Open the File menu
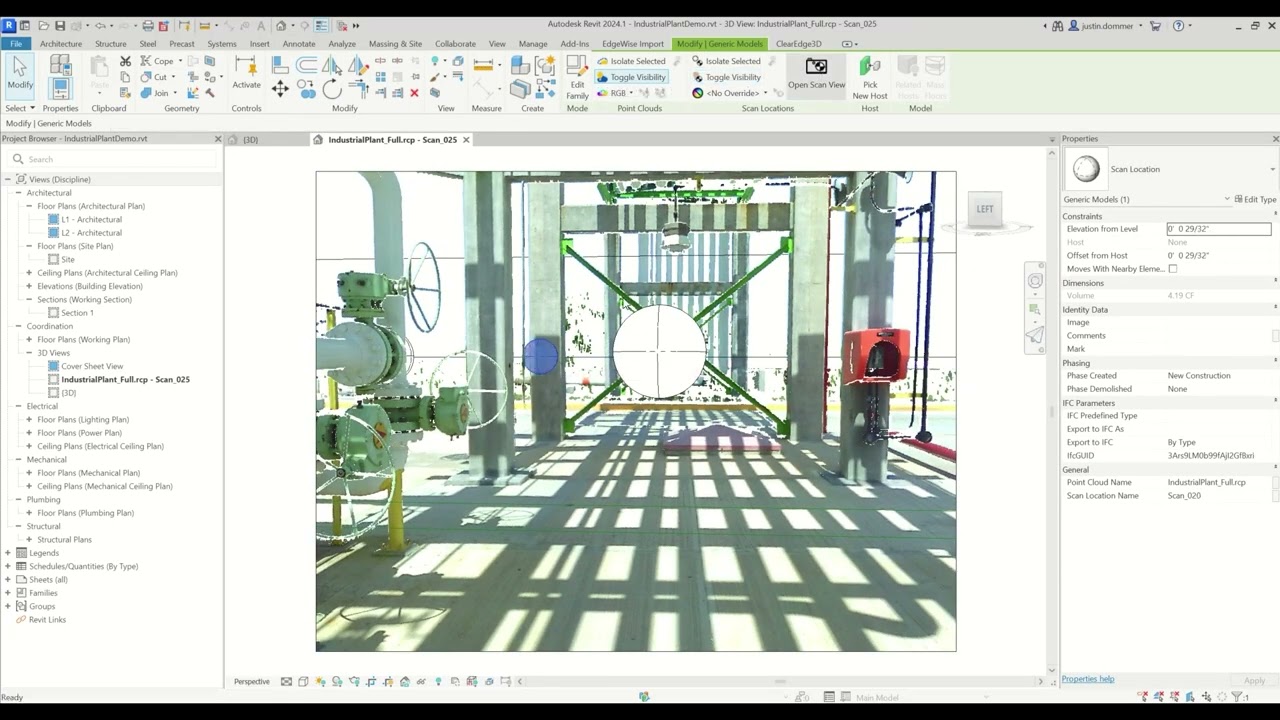The image size is (1280, 720). (x=15, y=44)
